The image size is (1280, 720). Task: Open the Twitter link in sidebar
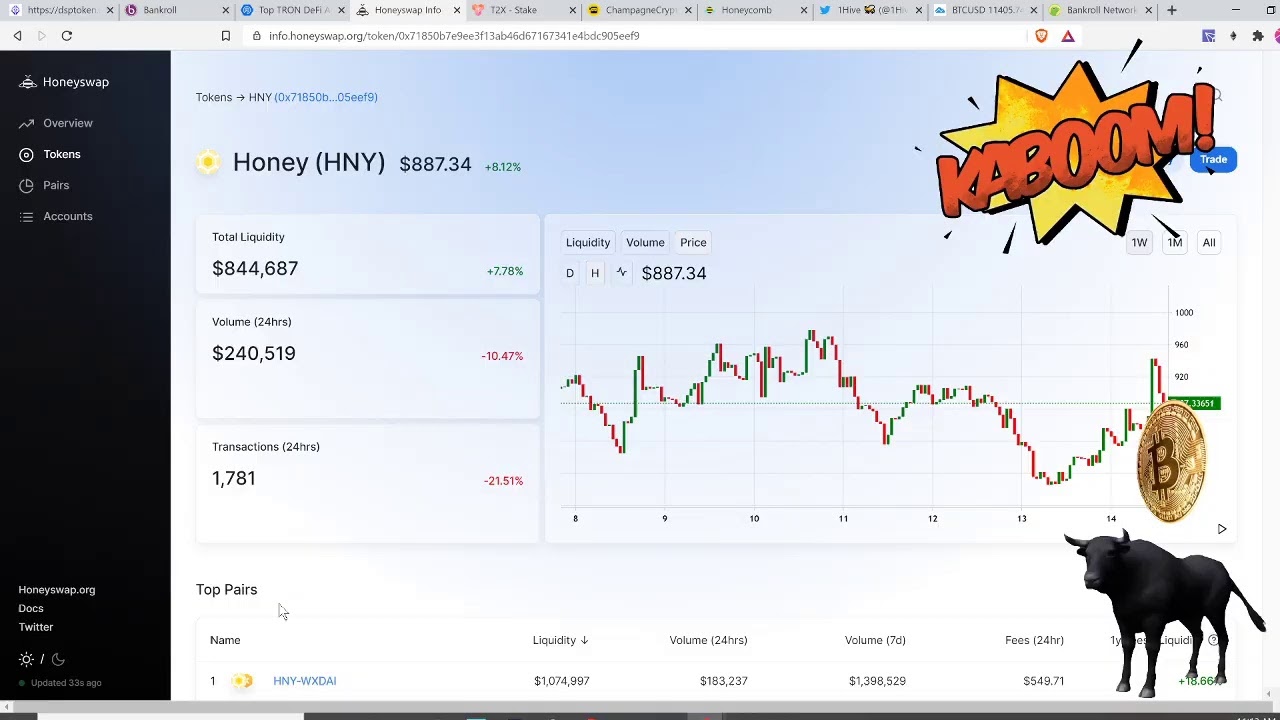click(36, 627)
